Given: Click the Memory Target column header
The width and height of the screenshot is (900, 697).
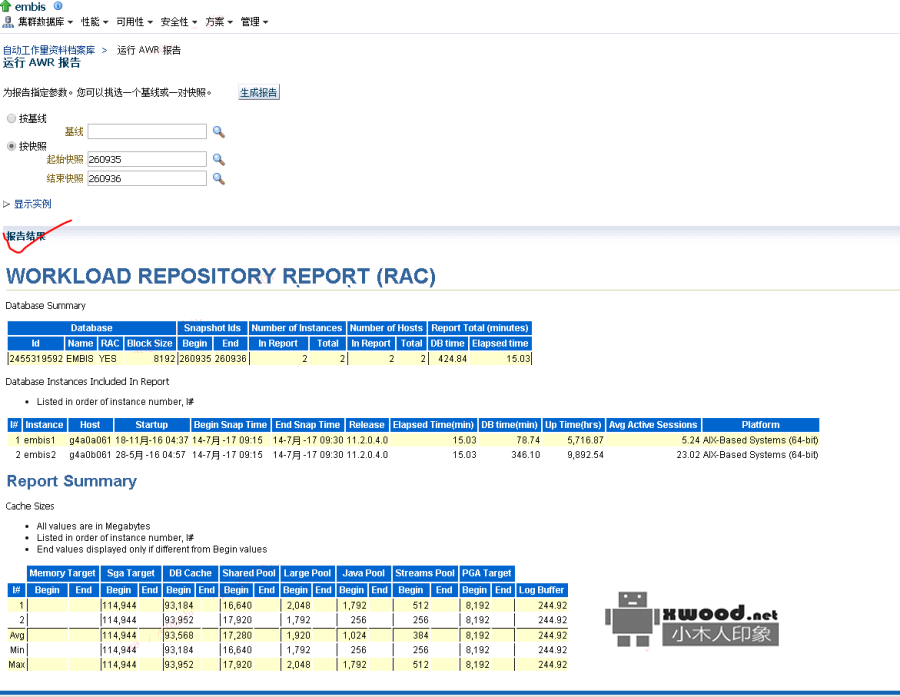Looking at the screenshot, I should pos(63,573).
